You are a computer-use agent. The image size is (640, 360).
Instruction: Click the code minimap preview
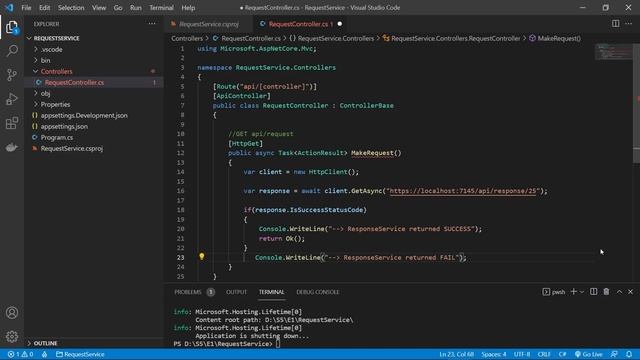(613, 52)
